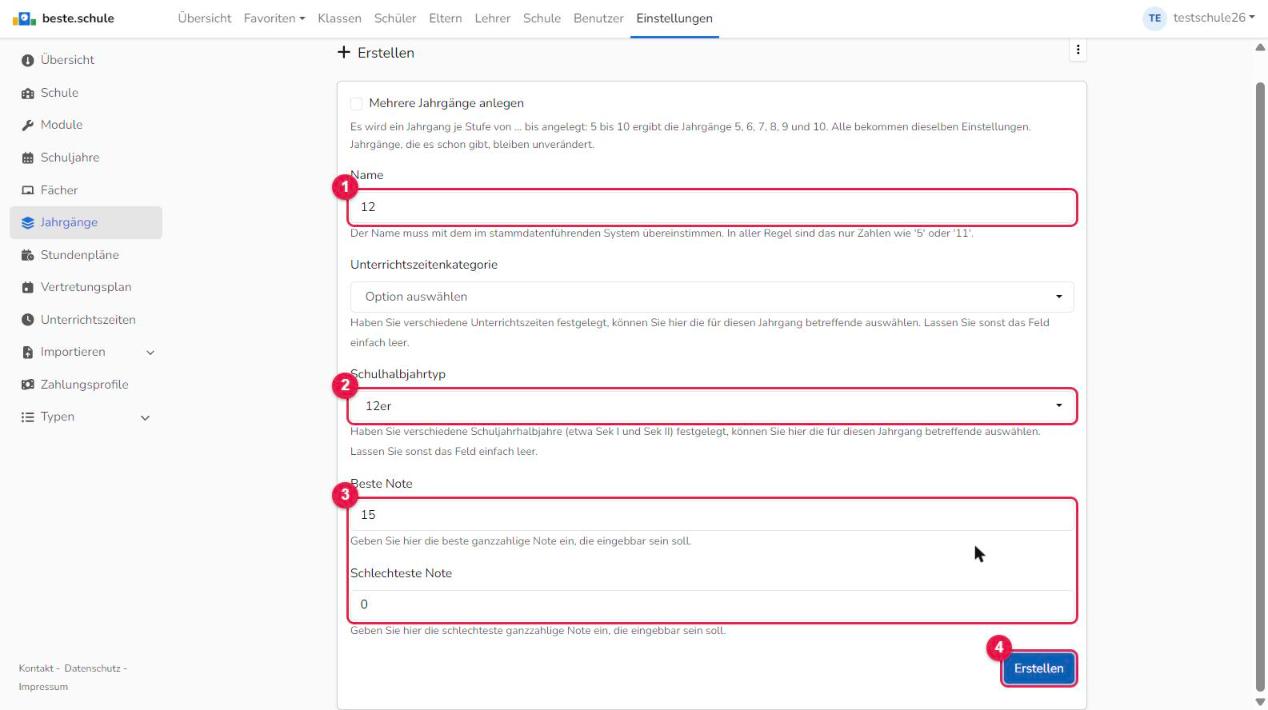Expand the Typen sidebar submenu
Screen dimensions: 1268x710
click(146, 418)
